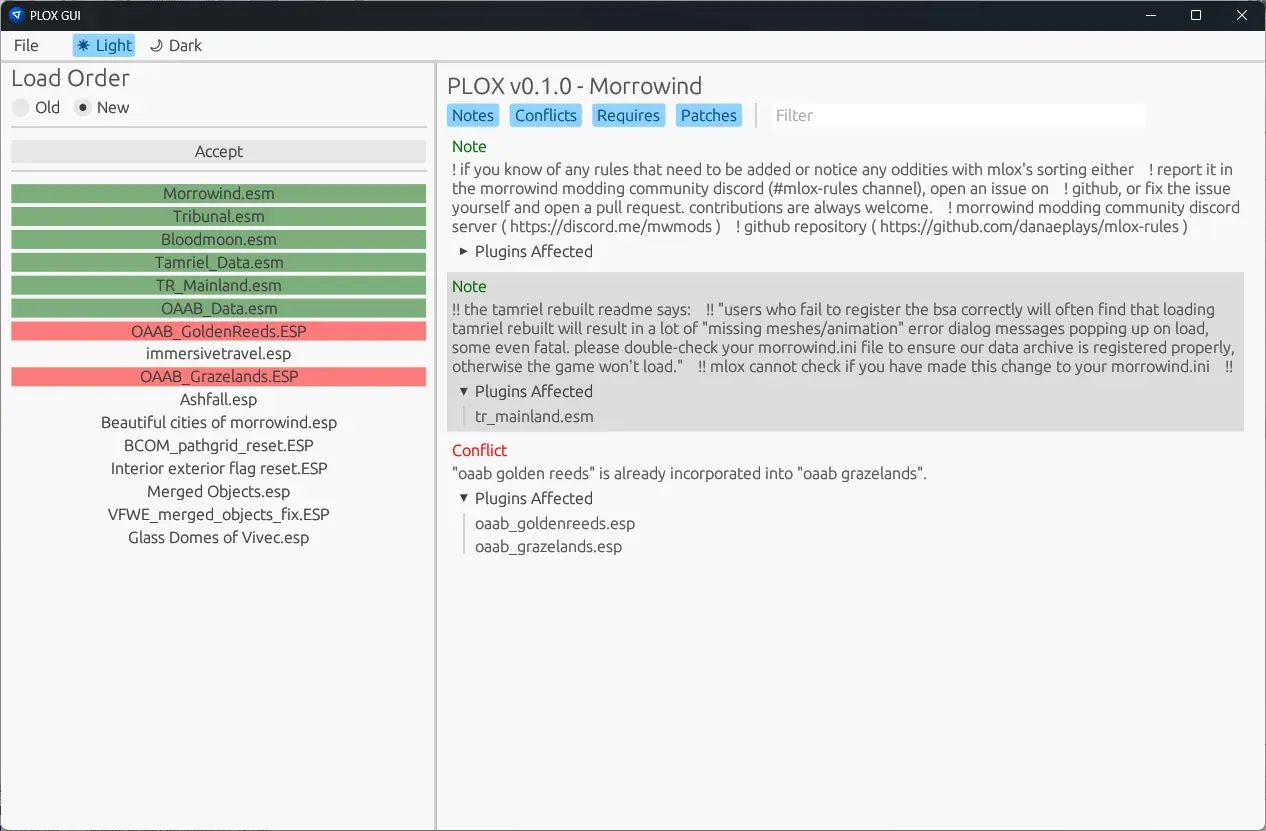
Task: Collapse Plugins Affected under the Conflict
Action: point(526,498)
